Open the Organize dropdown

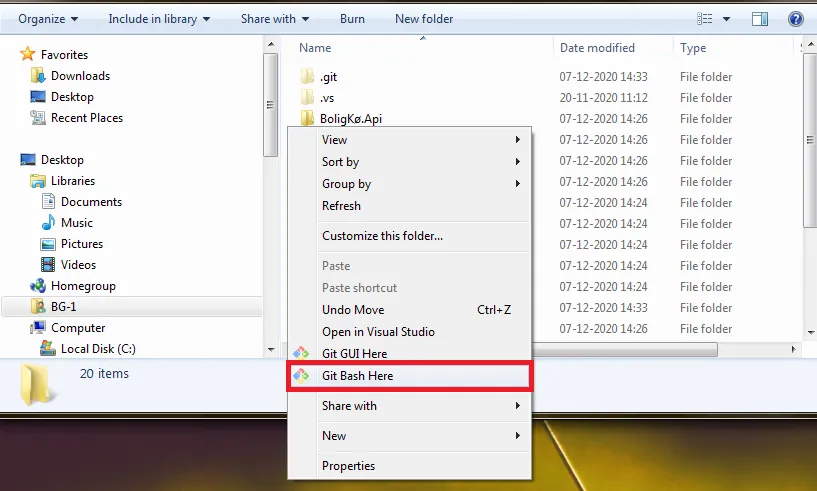coord(48,19)
